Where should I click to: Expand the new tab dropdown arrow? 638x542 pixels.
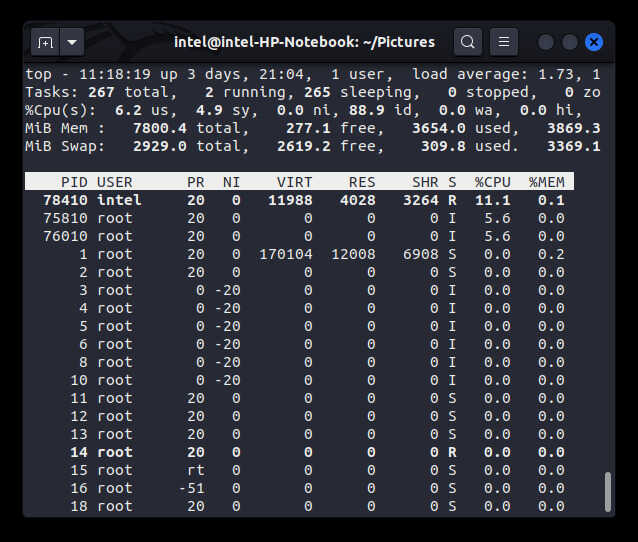[x=72, y=42]
